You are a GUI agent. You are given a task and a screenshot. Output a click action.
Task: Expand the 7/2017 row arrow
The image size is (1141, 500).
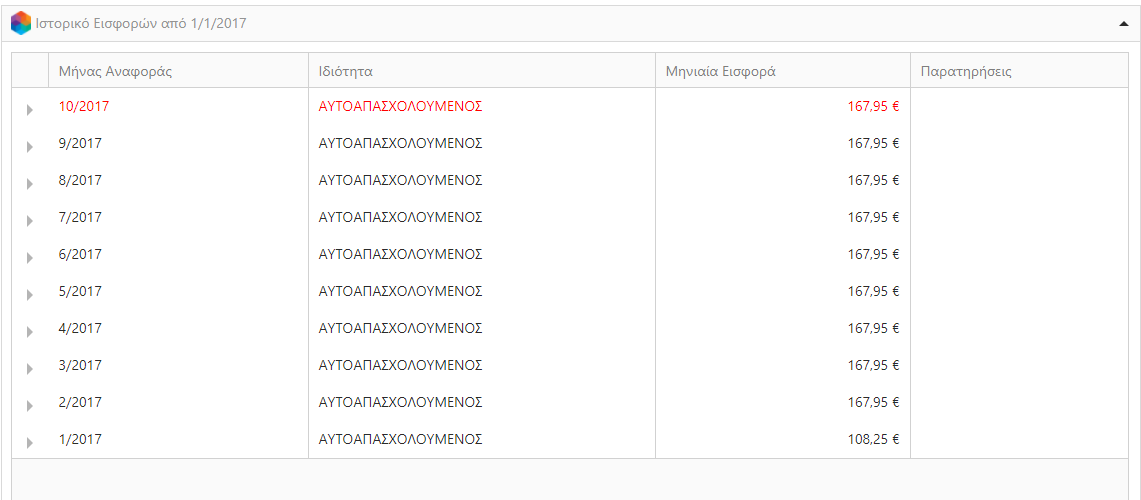[x=30, y=221]
